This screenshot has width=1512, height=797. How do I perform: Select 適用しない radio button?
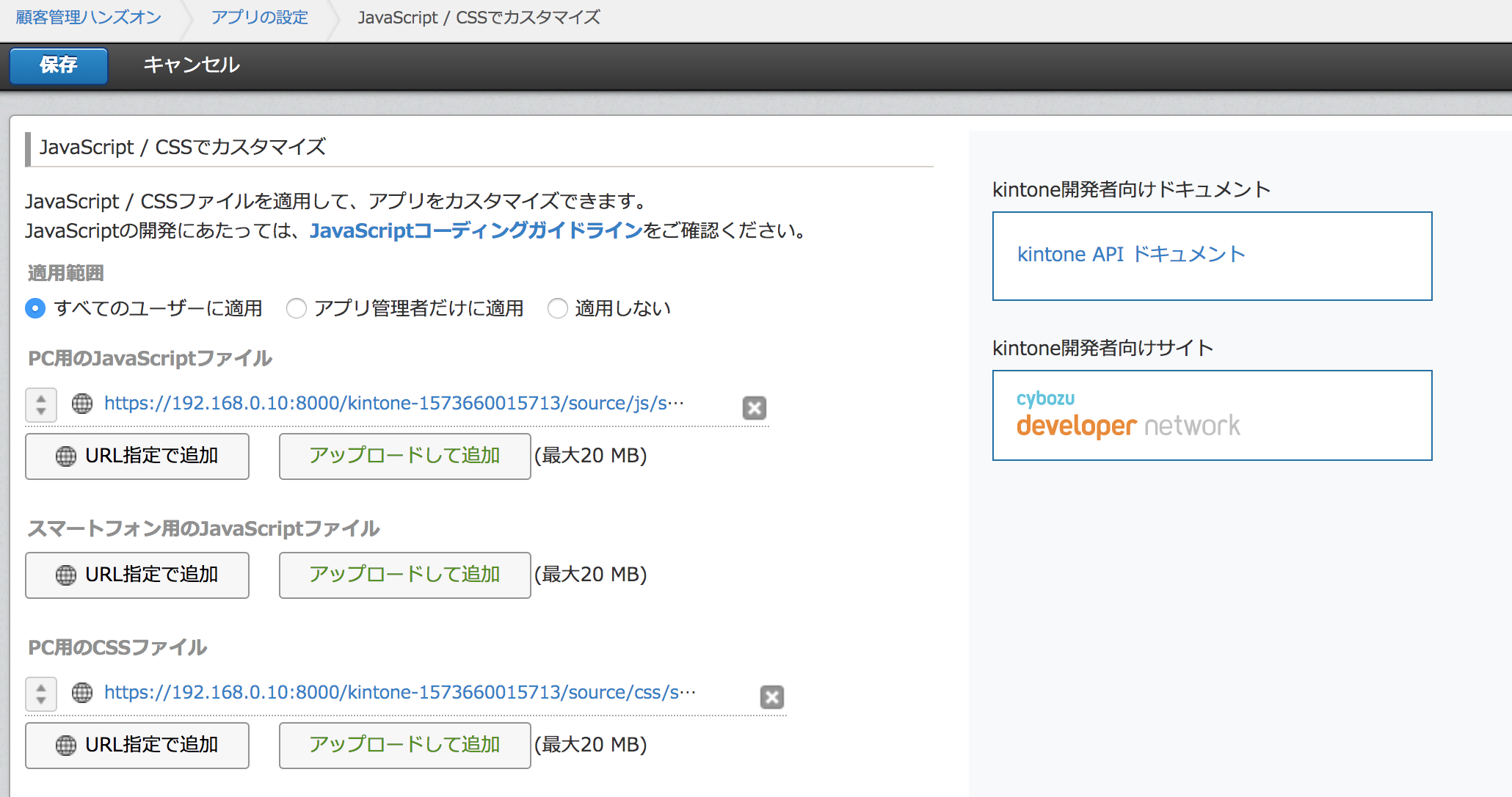(558, 308)
